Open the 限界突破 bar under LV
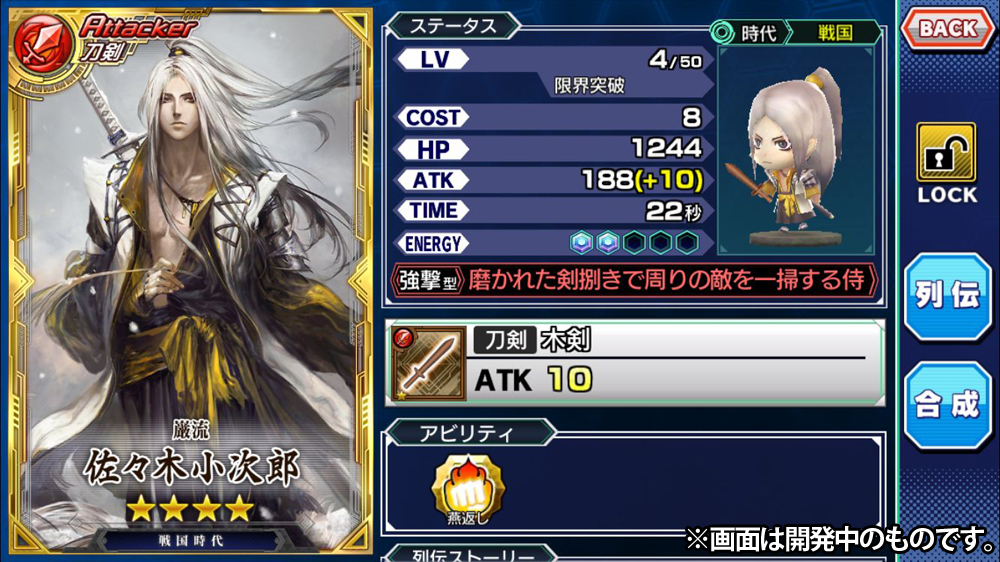Image resolution: width=1000 pixels, height=562 pixels. click(x=589, y=85)
